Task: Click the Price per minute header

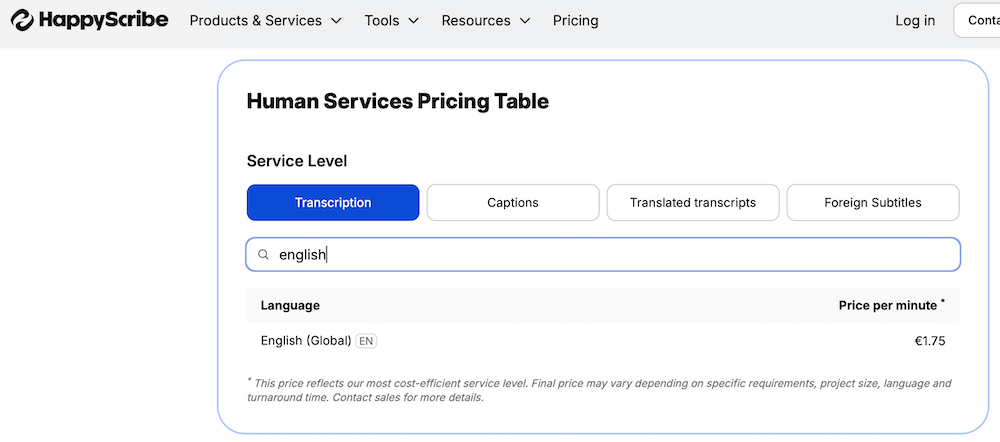Action: [x=890, y=305]
